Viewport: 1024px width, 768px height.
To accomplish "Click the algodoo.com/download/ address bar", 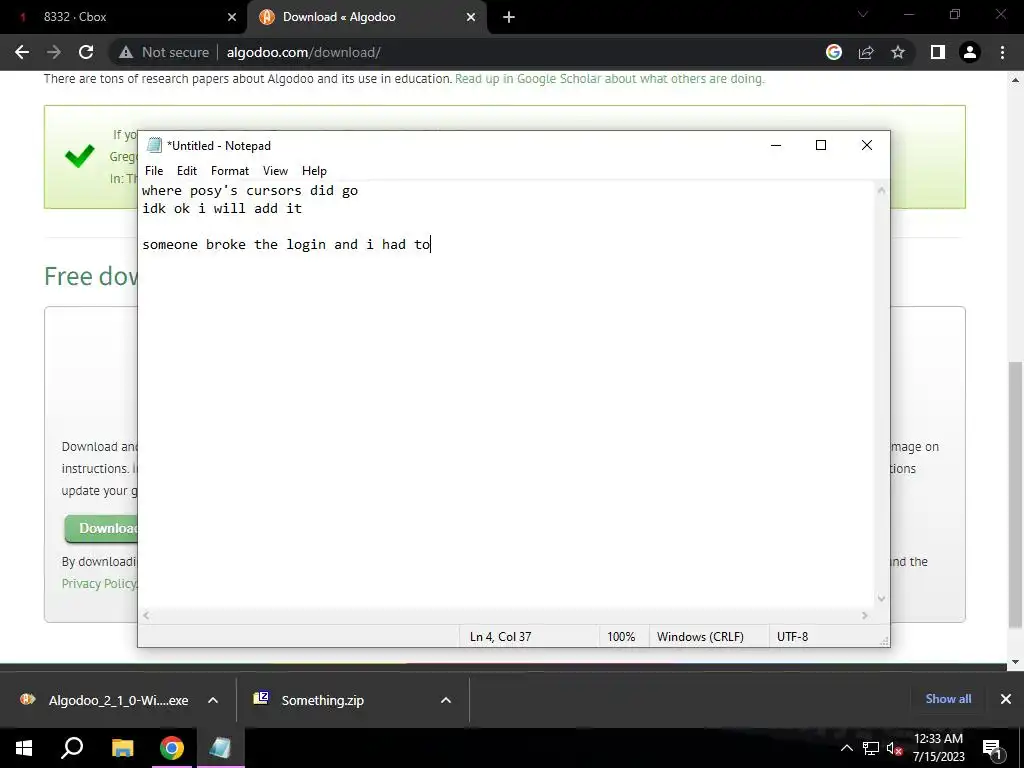I will pos(304,52).
